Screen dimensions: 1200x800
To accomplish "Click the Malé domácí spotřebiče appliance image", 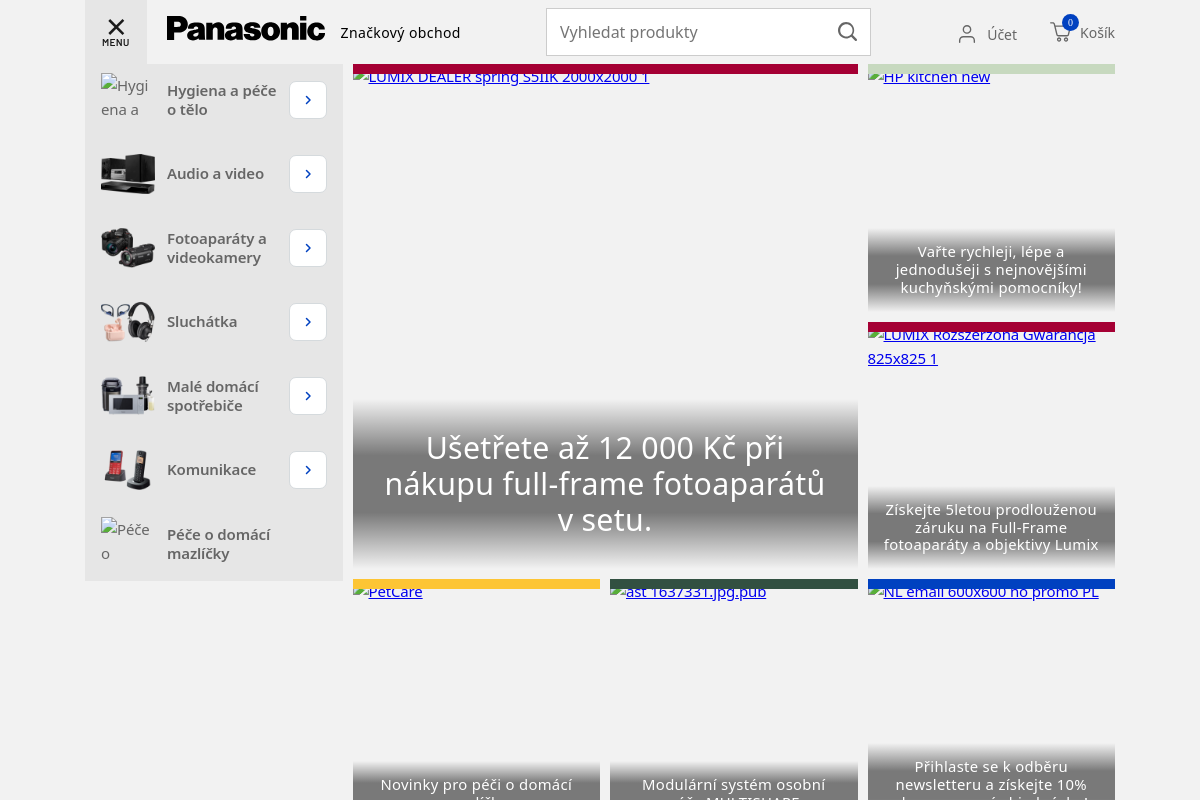I will tap(128, 396).
